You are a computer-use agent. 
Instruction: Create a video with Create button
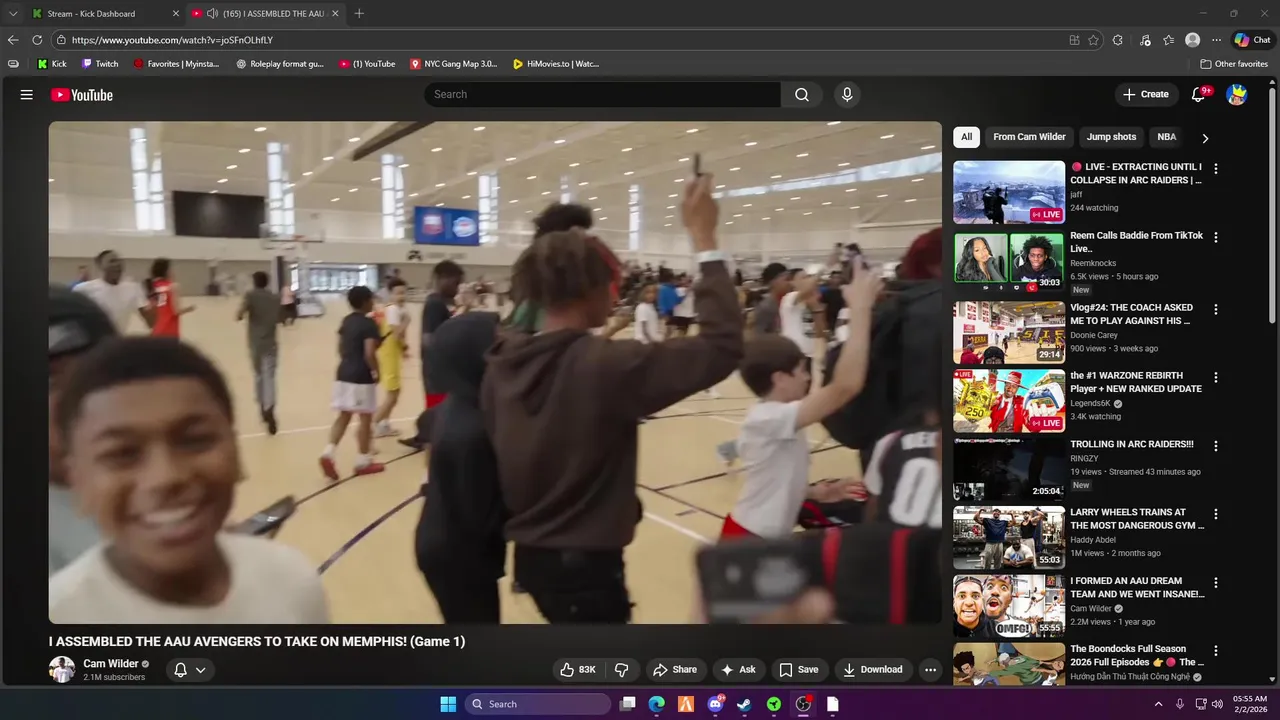tap(1145, 94)
